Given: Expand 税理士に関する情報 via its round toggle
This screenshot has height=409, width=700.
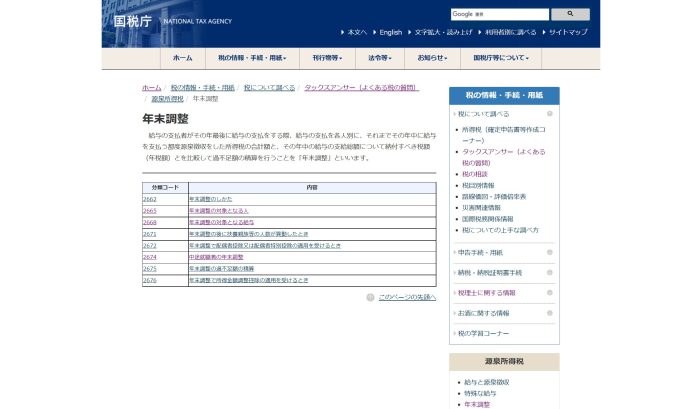Looking at the screenshot, I should (x=550, y=293).
